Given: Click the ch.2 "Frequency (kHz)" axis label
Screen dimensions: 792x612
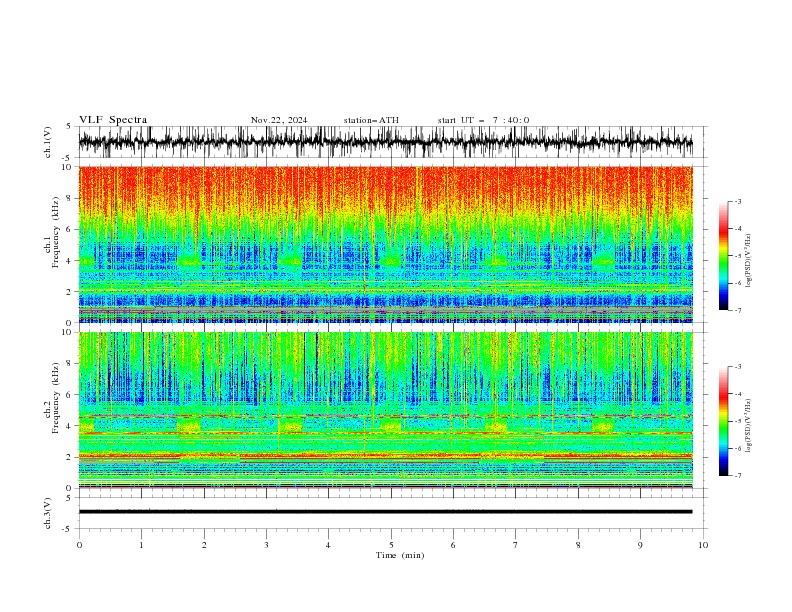Looking at the screenshot, I should (55, 398).
